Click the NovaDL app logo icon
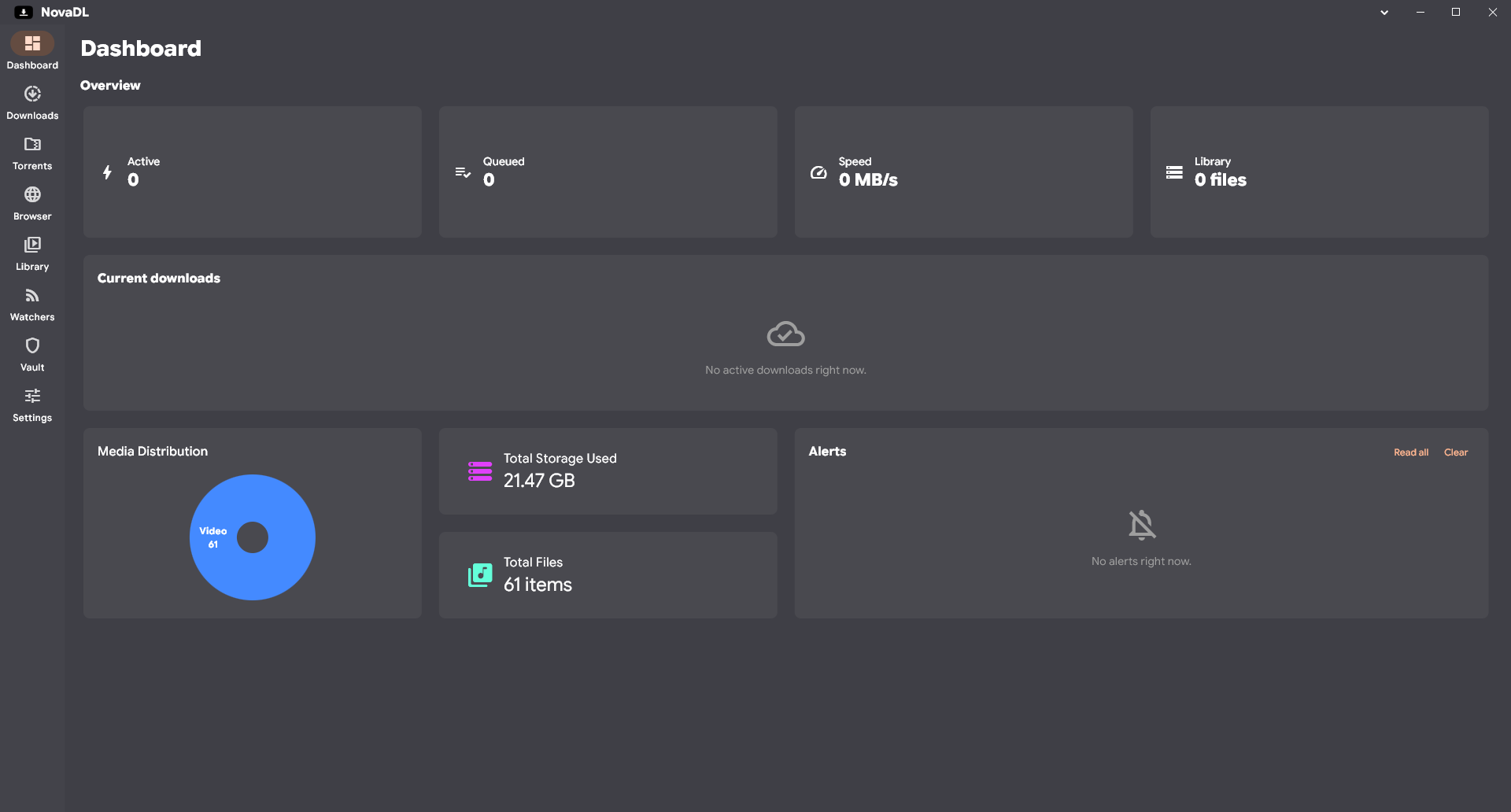The image size is (1511, 812). (24, 12)
